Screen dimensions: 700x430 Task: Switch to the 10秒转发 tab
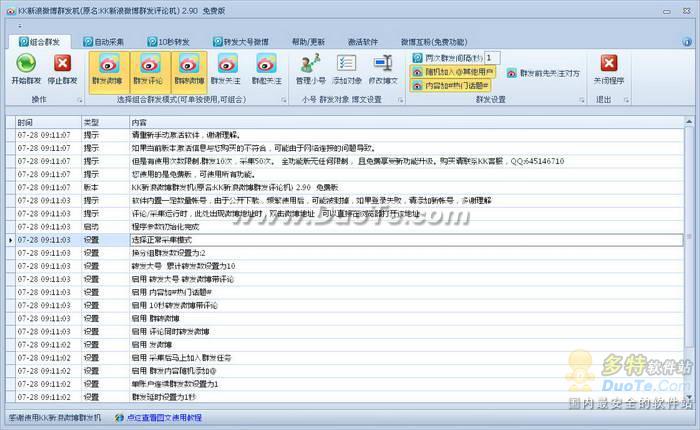tap(168, 42)
